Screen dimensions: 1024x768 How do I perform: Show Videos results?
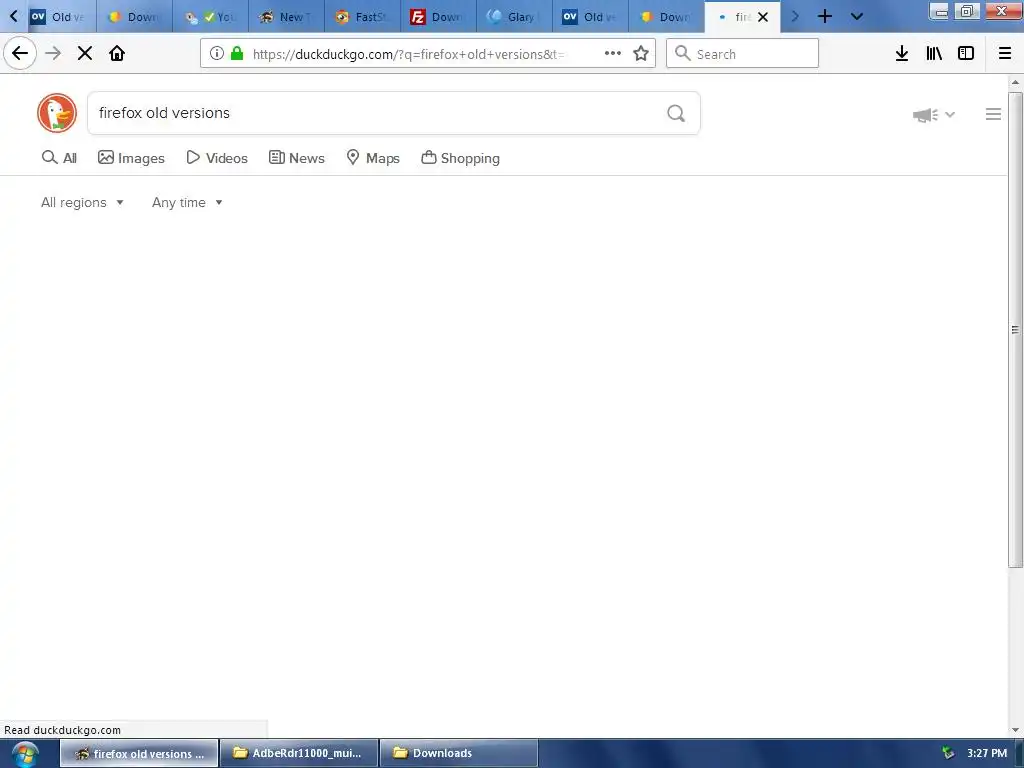coord(217,158)
